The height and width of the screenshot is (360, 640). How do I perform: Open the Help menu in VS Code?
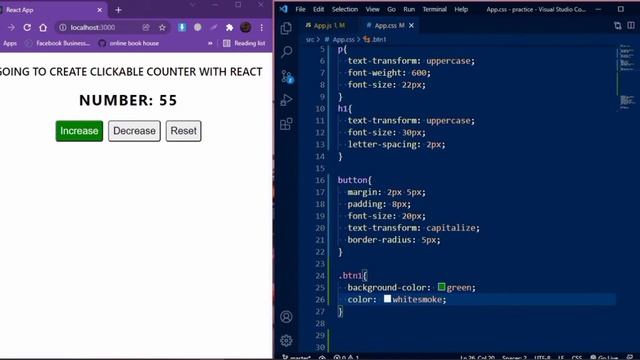[x=461, y=9]
